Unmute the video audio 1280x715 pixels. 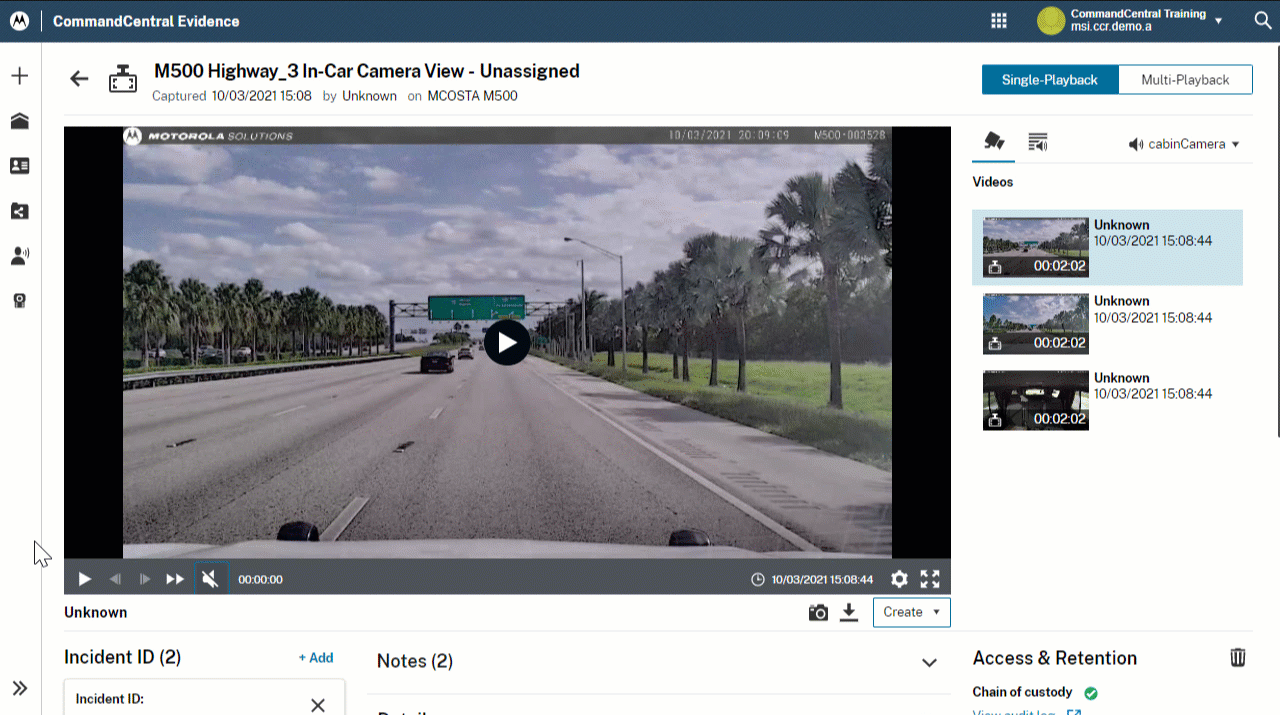[x=210, y=579]
